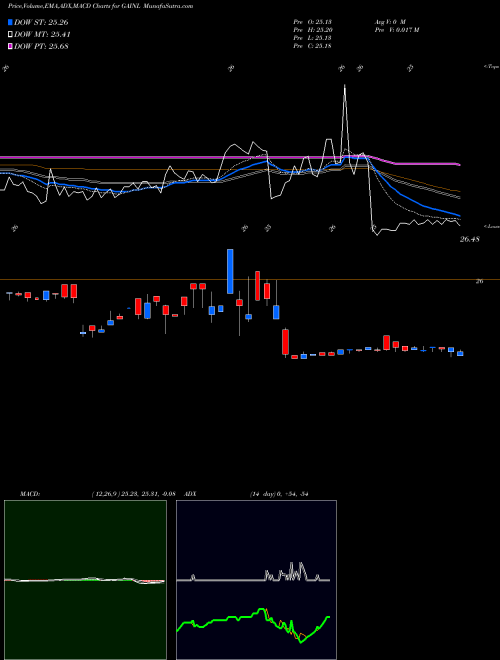
Task: Click the blue DOW ST legend swatch
Action: (x=10, y=22)
